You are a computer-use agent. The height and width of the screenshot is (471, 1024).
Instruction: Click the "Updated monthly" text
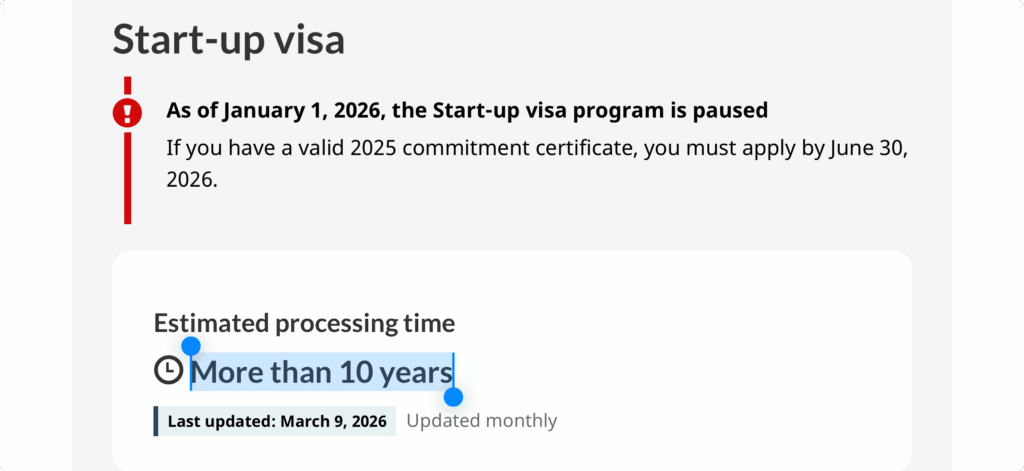pyautogui.click(x=481, y=420)
